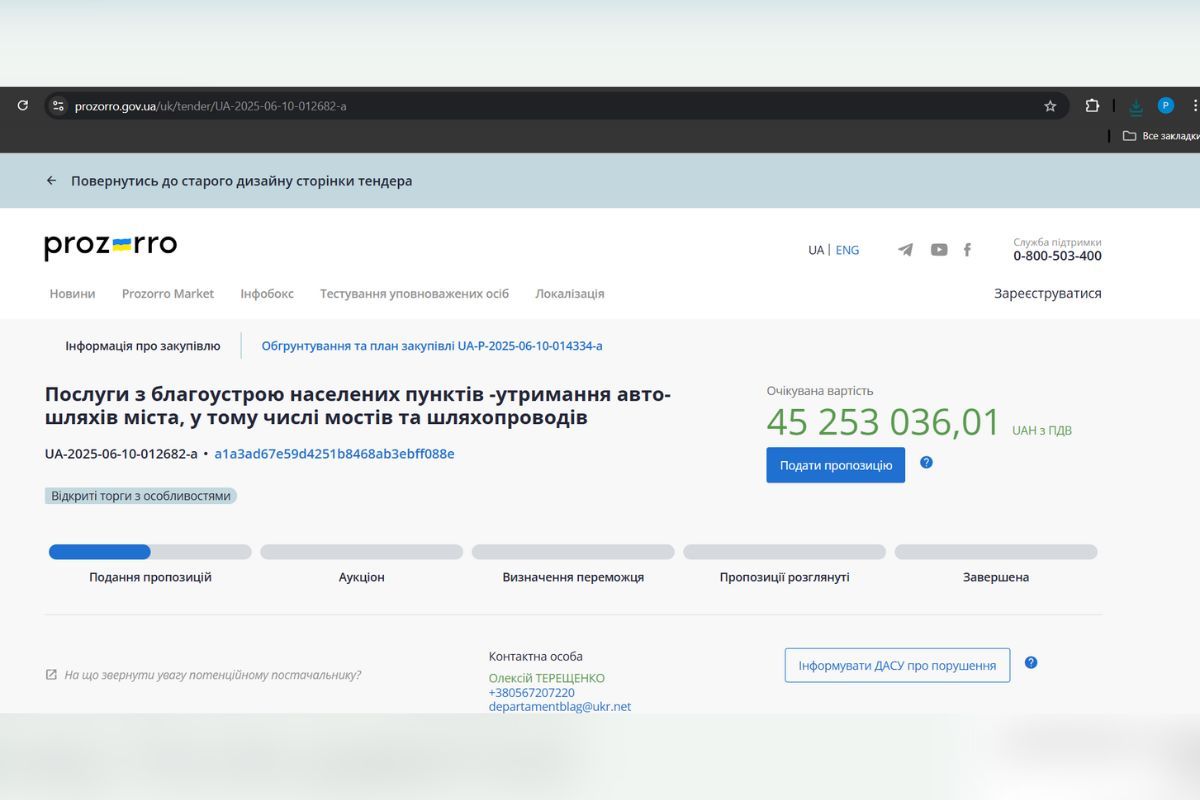This screenshot has width=1200, height=800.
Task: Open the Зареєструватися link
Action: [1046, 293]
